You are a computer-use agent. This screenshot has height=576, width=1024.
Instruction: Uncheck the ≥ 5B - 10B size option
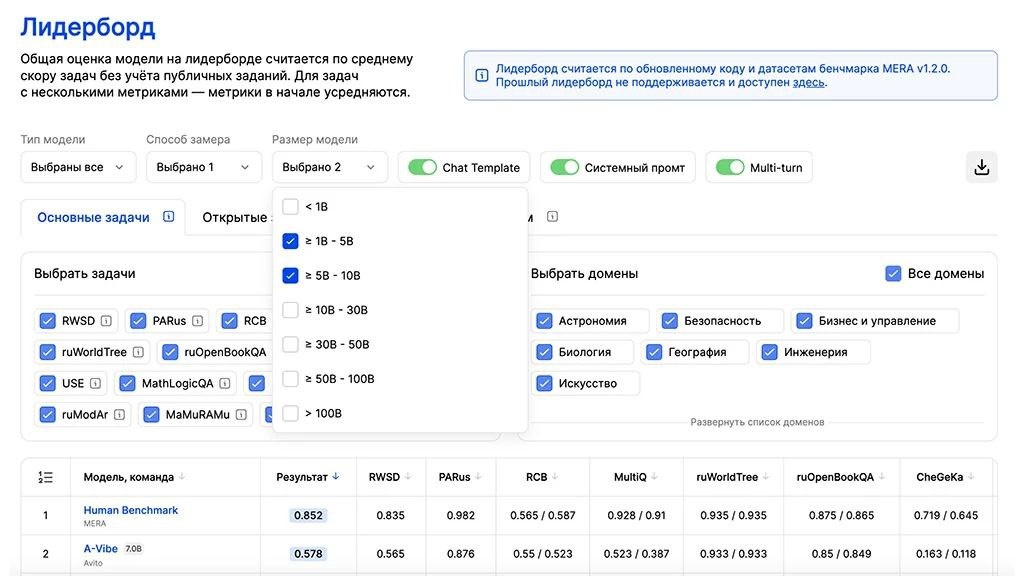point(291,276)
